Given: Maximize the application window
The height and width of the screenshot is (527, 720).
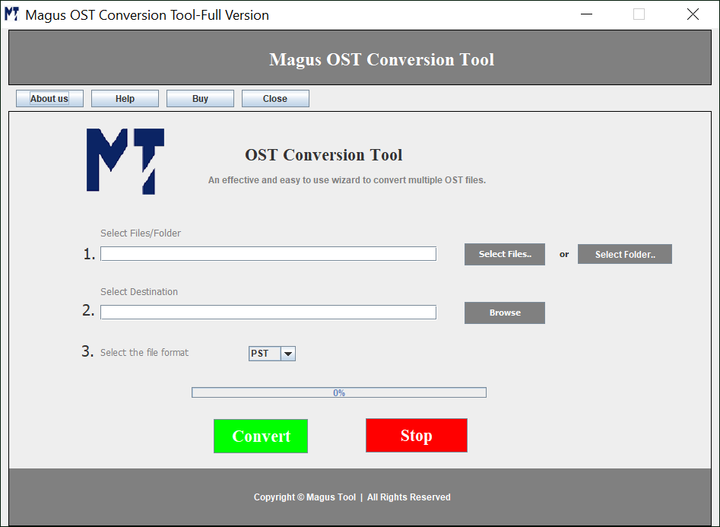Looking at the screenshot, I should point(639,15).
